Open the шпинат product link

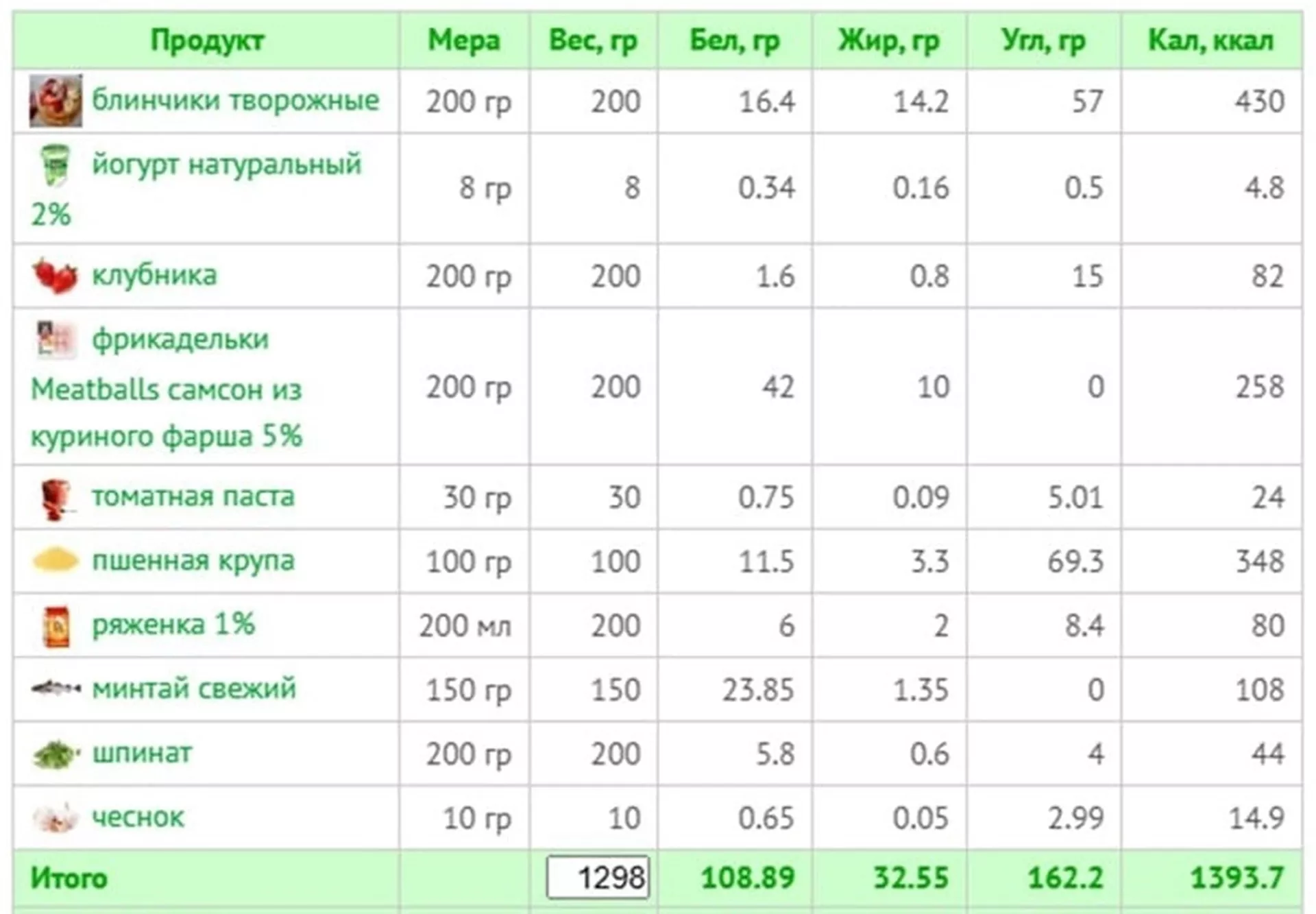(142, 753)
